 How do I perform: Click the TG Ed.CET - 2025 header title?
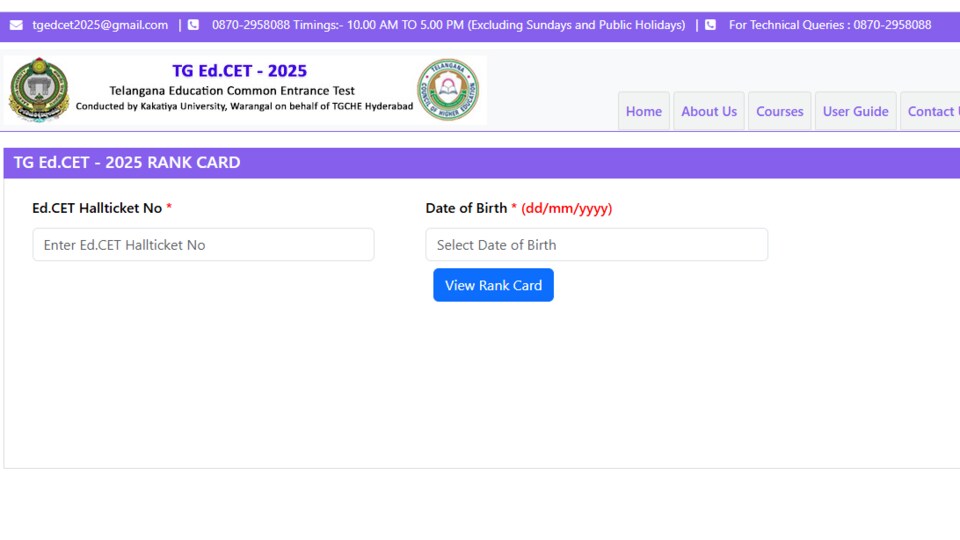point(239,71)
